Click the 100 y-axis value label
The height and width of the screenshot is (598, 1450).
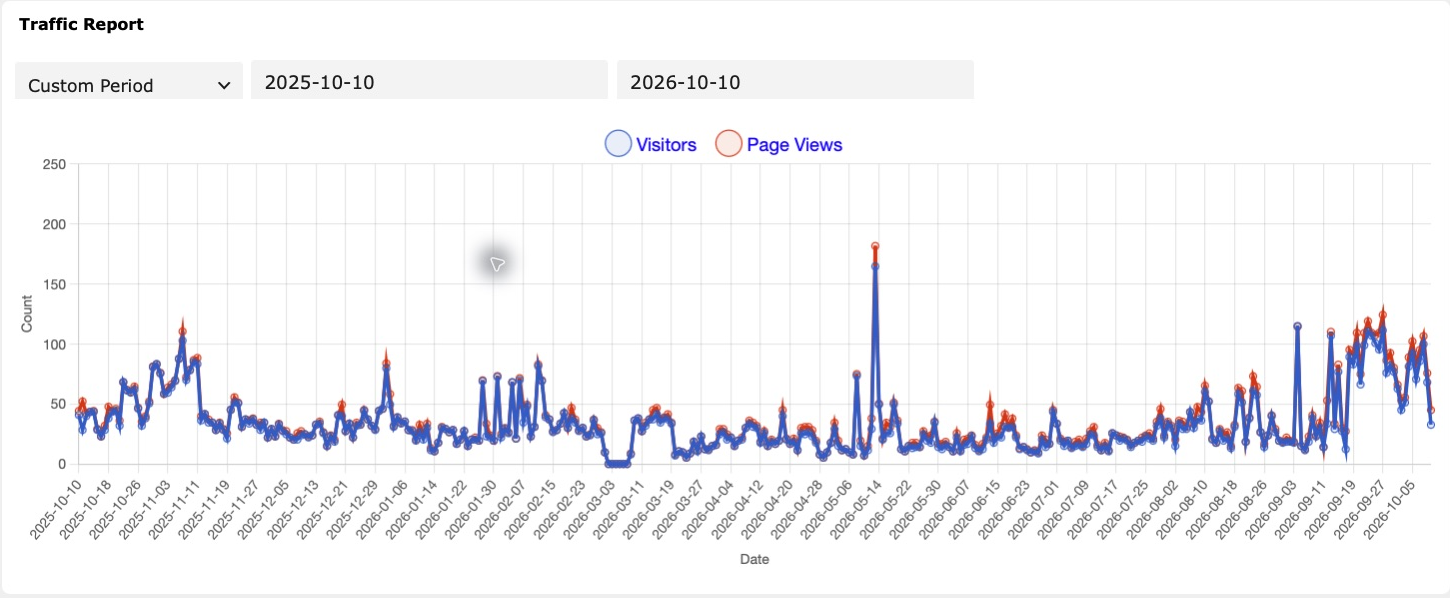click(54, 344)
